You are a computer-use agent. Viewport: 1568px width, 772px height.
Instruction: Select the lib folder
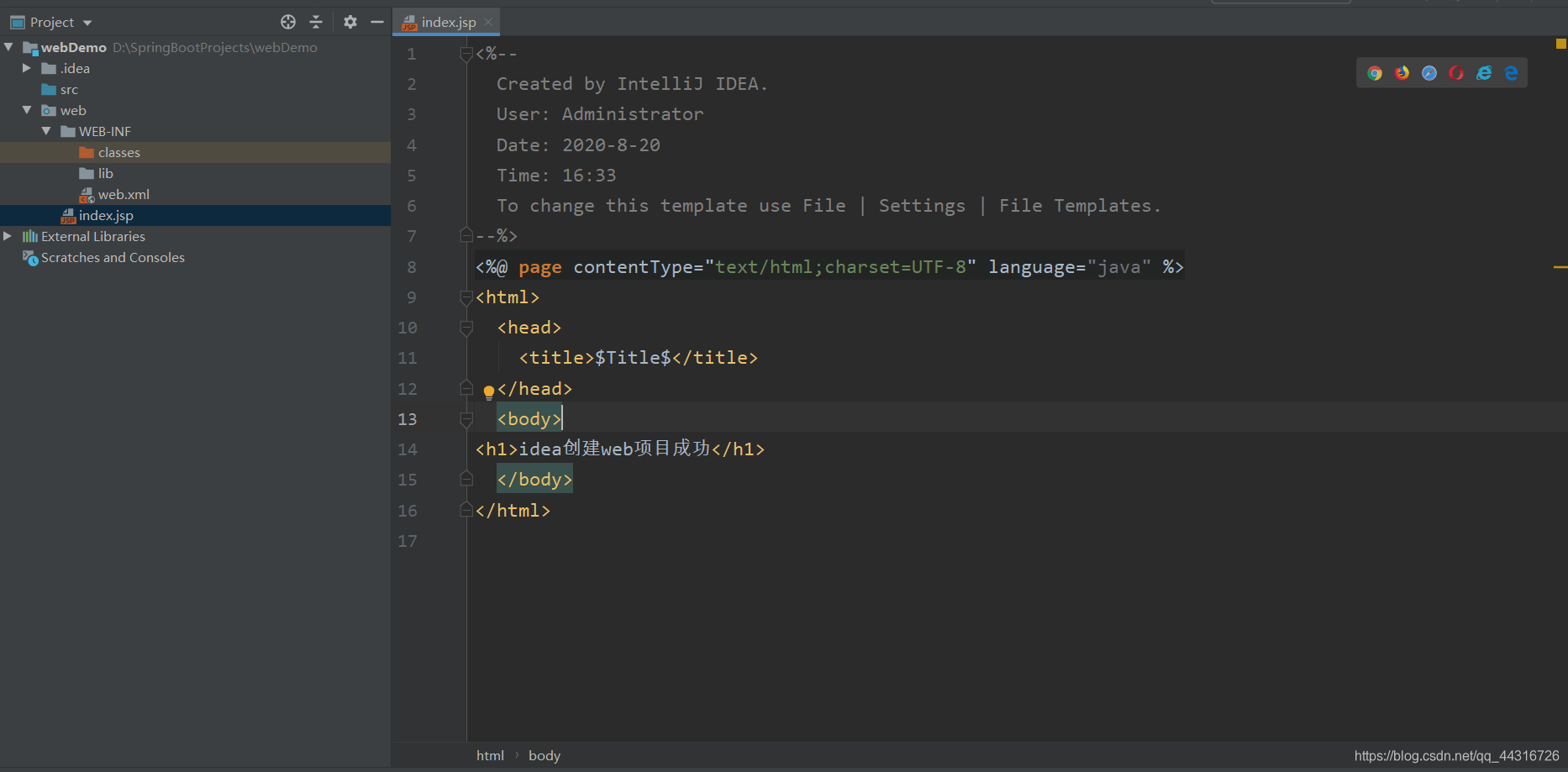click(x=105, y=173)
